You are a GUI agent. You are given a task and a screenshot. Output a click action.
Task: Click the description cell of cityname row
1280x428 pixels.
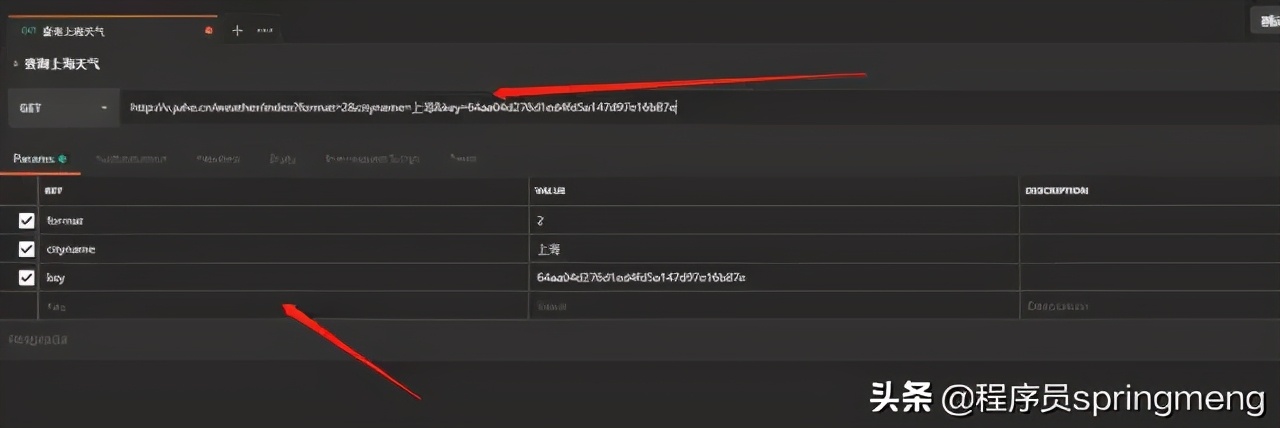click(1150, 249)
